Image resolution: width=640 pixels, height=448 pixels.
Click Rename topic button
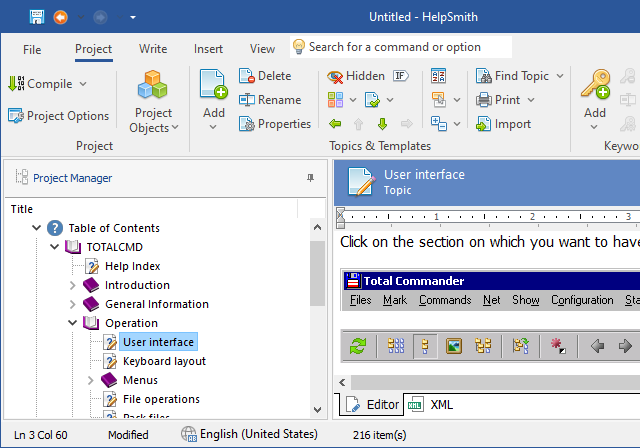(270, 100)
